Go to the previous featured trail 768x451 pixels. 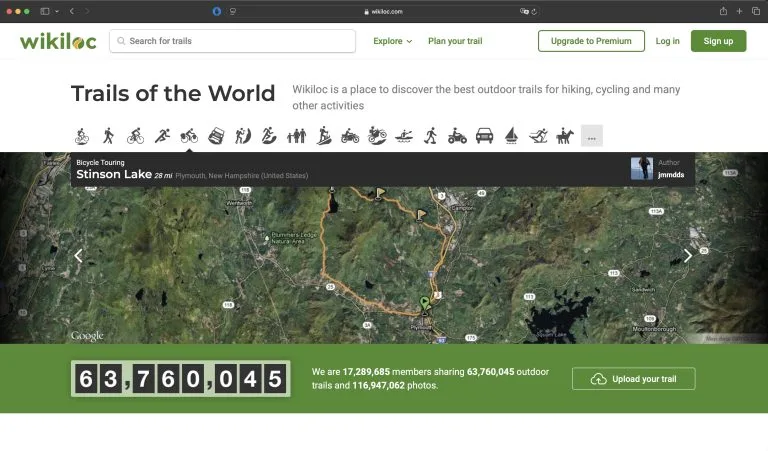(x=78, y=256)
